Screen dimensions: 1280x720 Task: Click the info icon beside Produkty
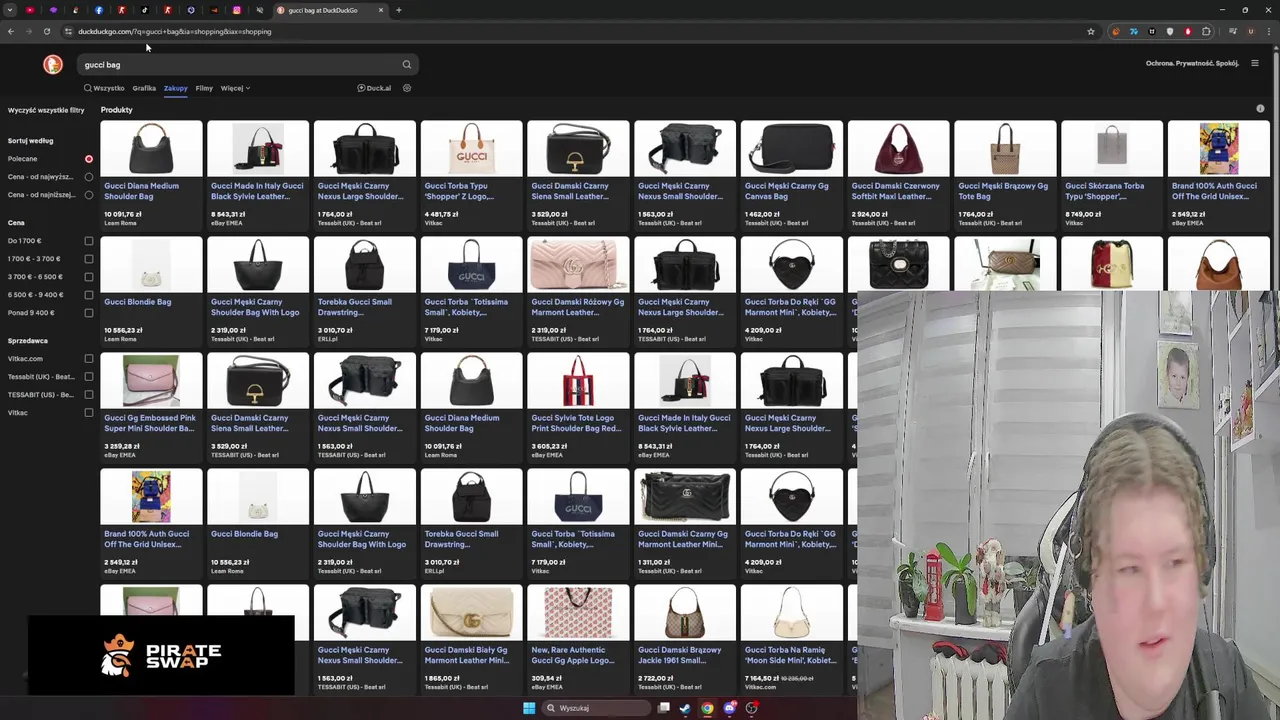[x=1260, y=108]
